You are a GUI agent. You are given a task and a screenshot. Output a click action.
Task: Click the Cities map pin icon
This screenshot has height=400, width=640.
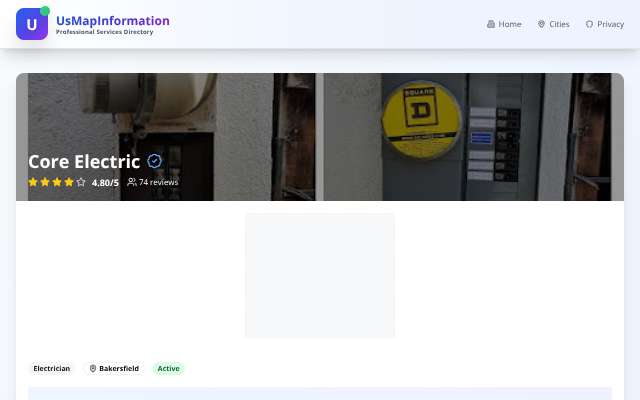coord(541,24)
